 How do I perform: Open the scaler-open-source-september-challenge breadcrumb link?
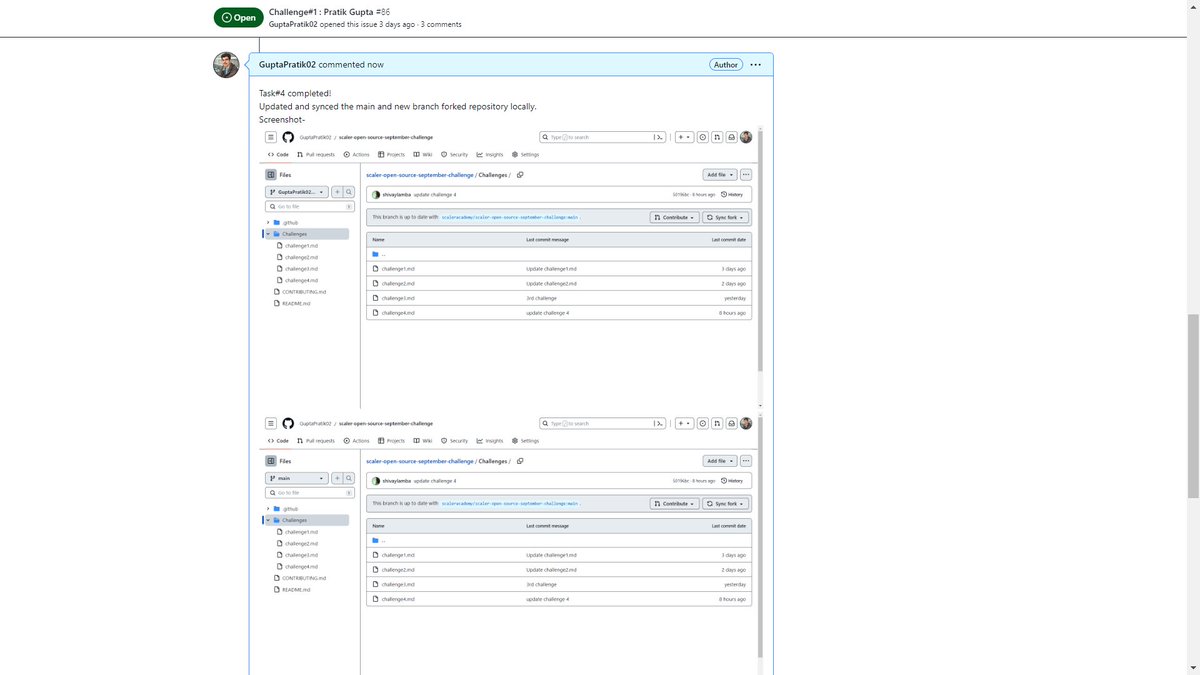tap(419, 175)
